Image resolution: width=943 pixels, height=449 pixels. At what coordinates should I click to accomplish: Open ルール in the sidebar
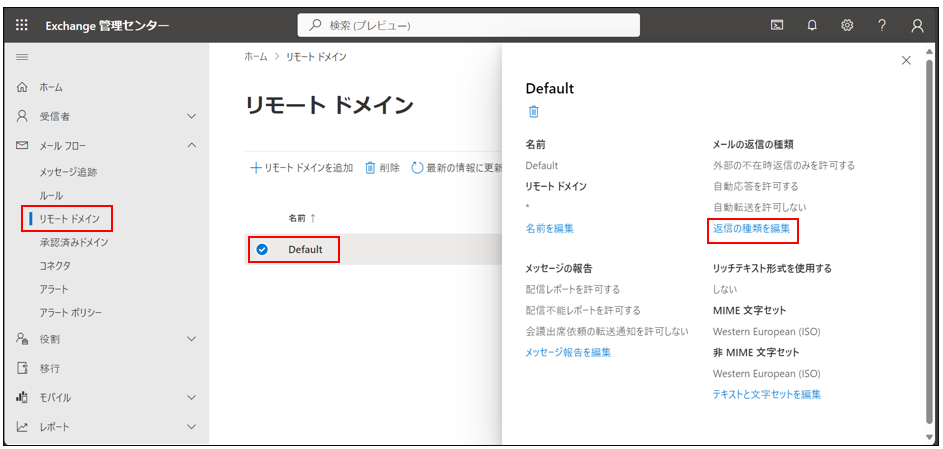51,196
